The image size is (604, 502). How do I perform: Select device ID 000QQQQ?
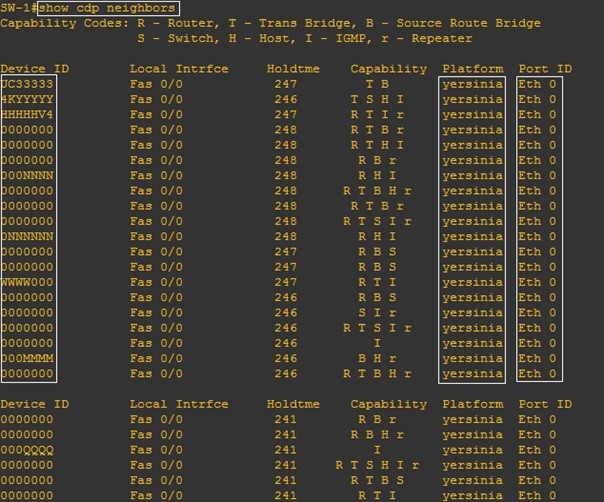coord(27,450)
